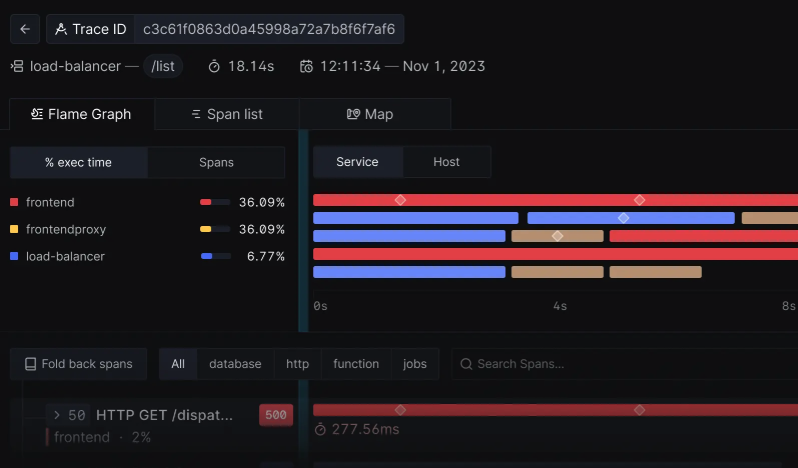
Task: Click second diamond marker on top red bar
Action: point(640,200)
